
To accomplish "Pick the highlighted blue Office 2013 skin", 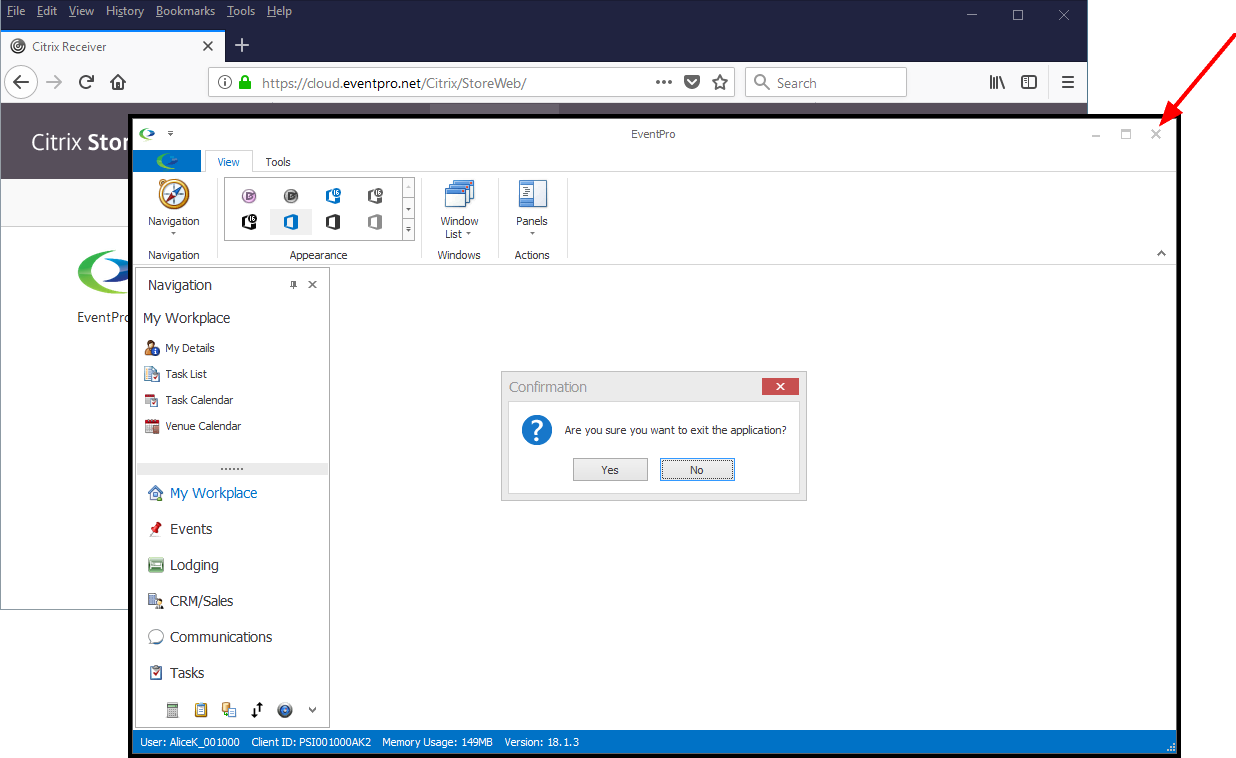I will point(291,222).
